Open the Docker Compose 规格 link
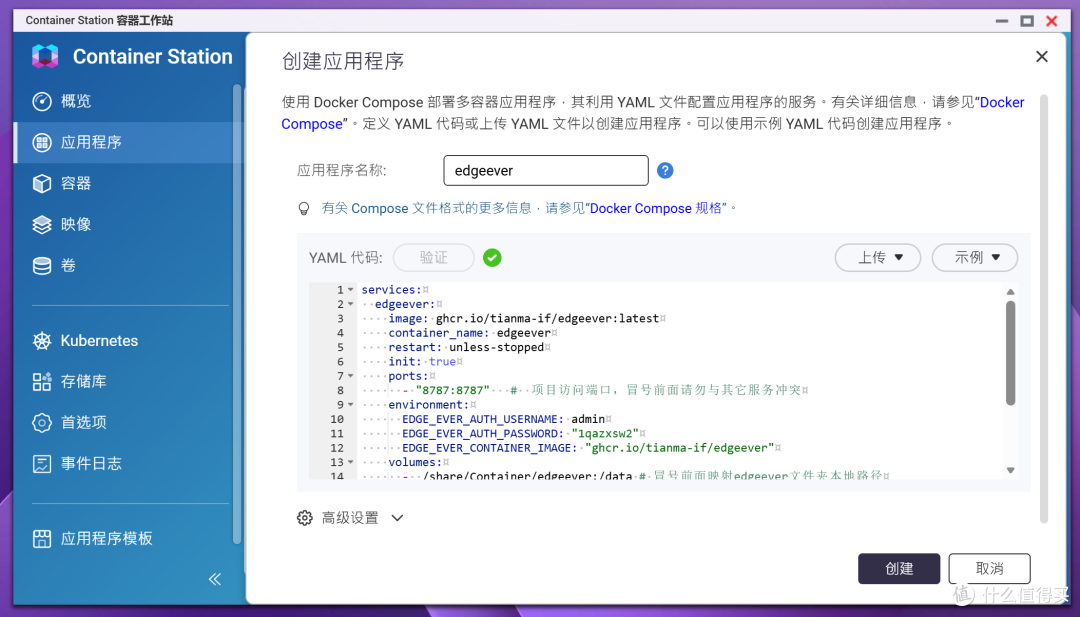Image resolution: width=1080 pixels, height=617 pixels. [x=656, y=208]
